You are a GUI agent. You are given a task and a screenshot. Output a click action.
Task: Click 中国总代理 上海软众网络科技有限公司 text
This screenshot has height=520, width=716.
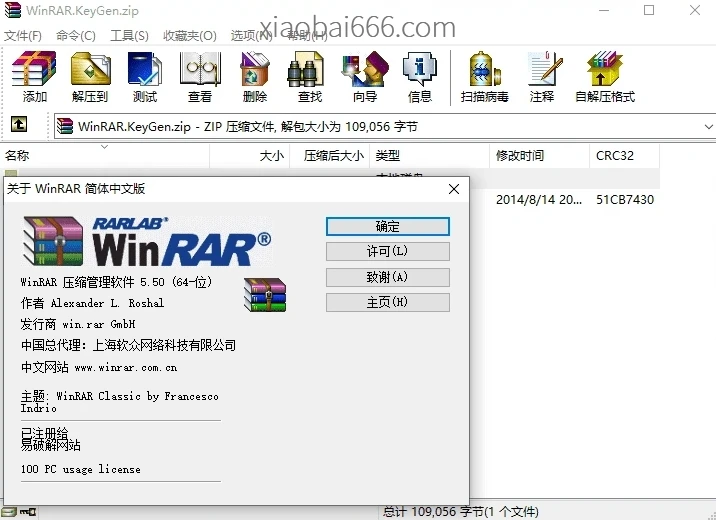point(128,346)
